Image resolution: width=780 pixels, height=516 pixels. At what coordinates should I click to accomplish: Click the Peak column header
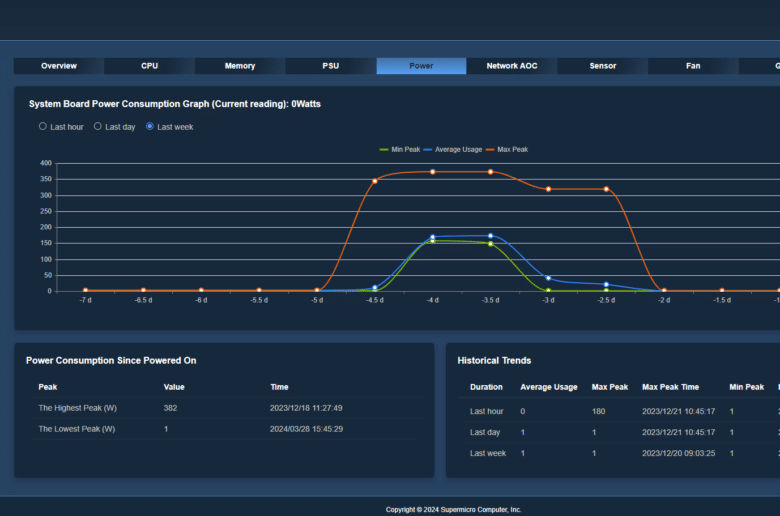tap(48, 387)
